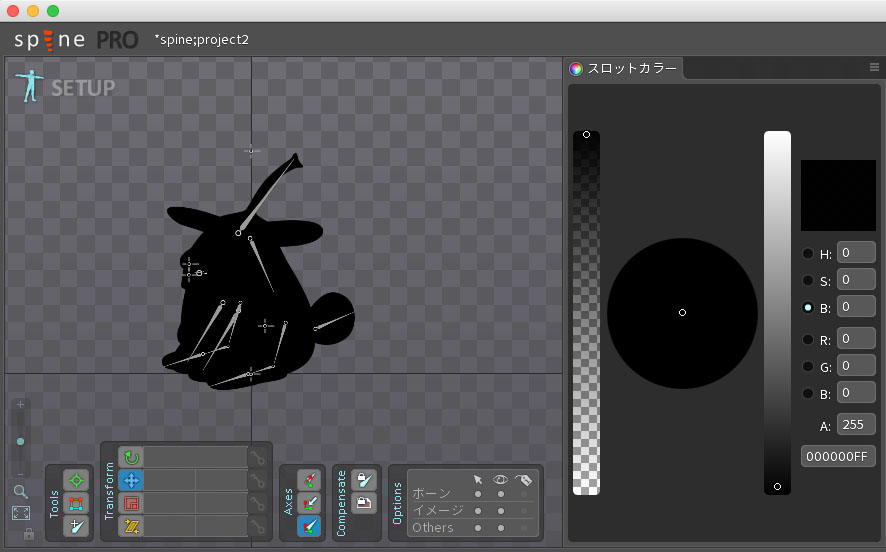
Task: Click inside the circular color wheel
Action: (x=683, y=313)
